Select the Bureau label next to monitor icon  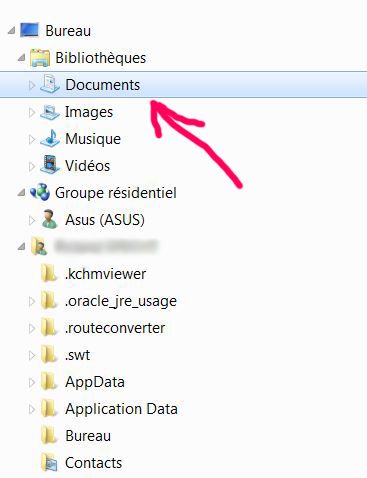(x=68, y=31)
